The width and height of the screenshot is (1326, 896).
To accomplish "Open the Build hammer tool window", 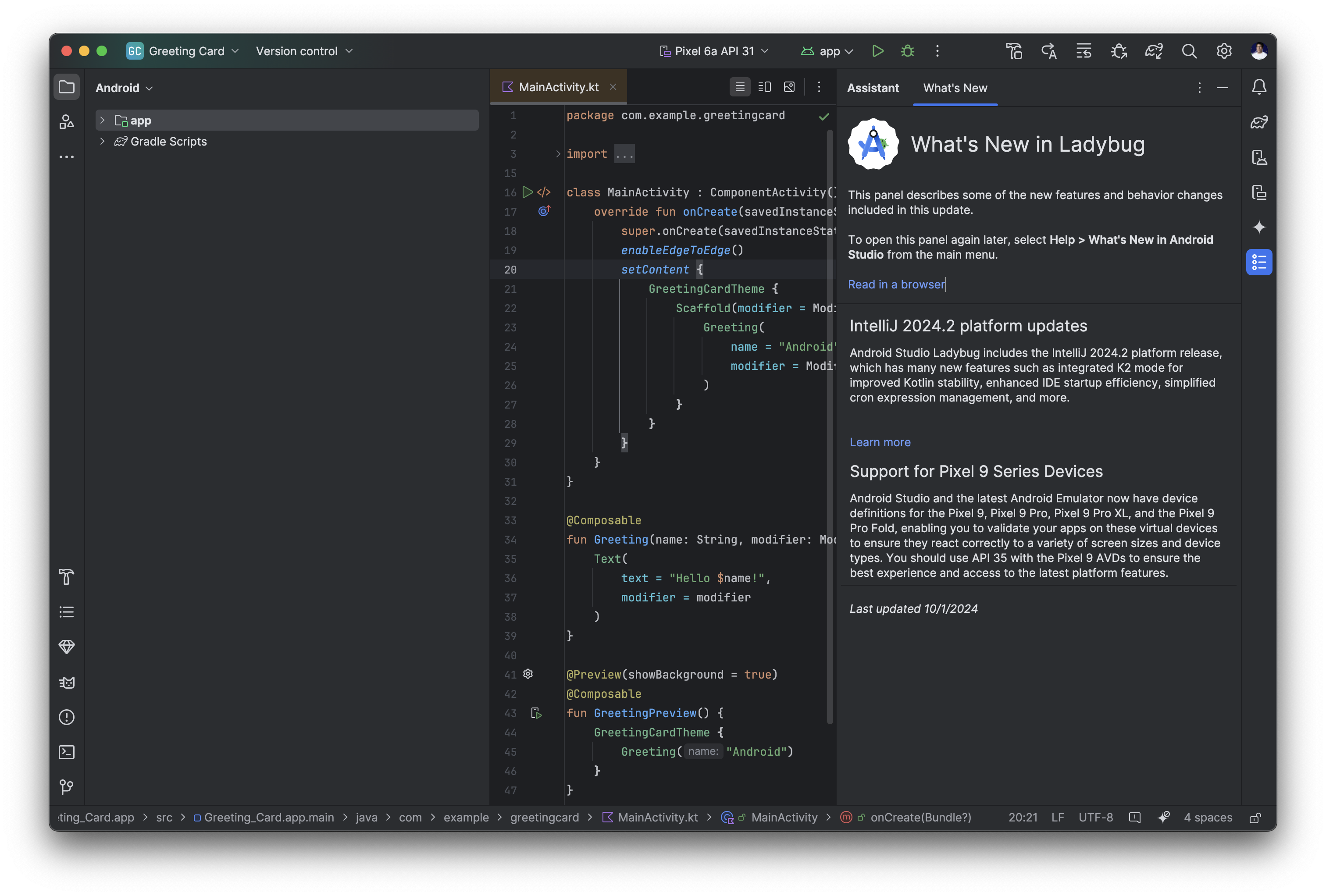I will [x=67, y=577].
